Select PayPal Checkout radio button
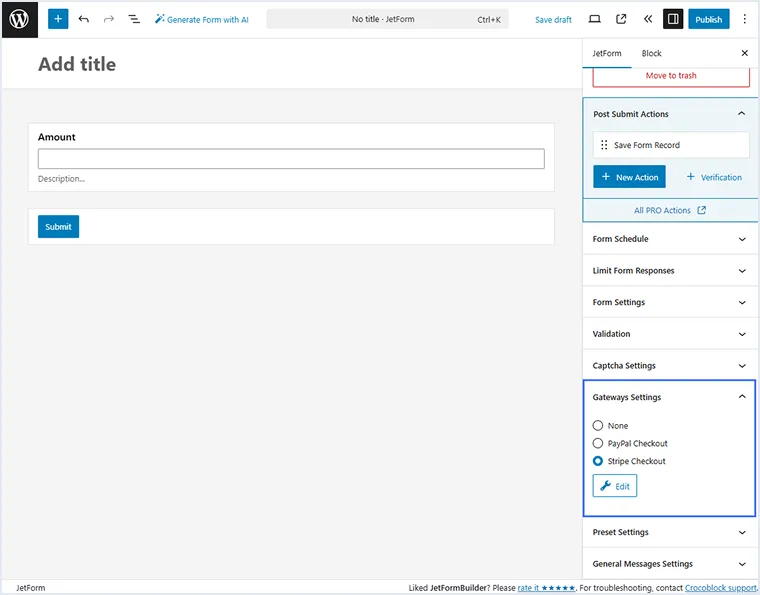 [598, 444]
